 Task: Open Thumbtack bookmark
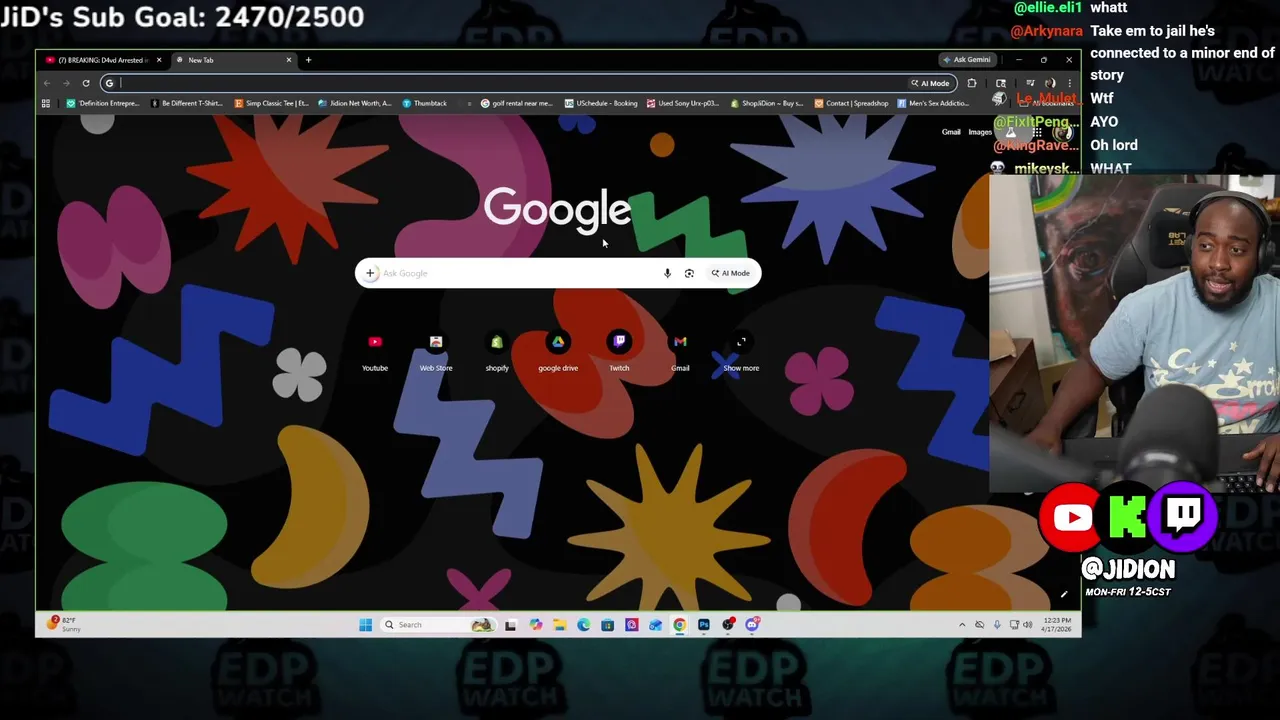click(425, 103)
